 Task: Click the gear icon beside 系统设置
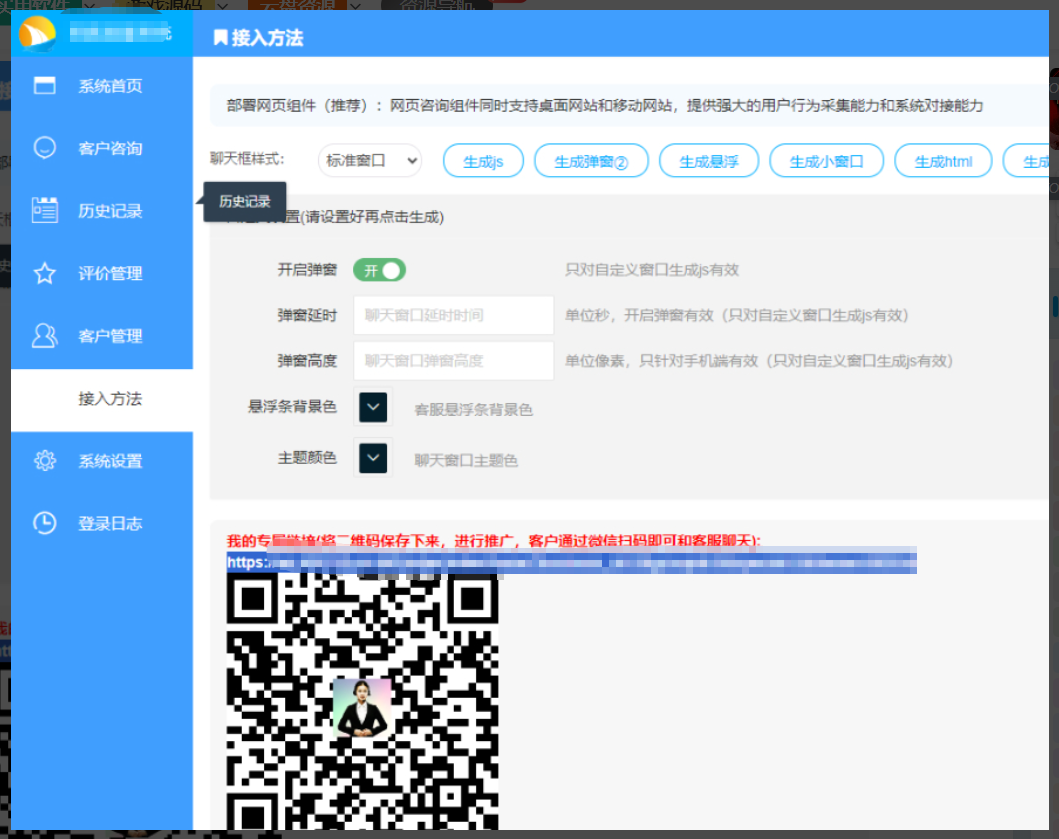(45, 461)
